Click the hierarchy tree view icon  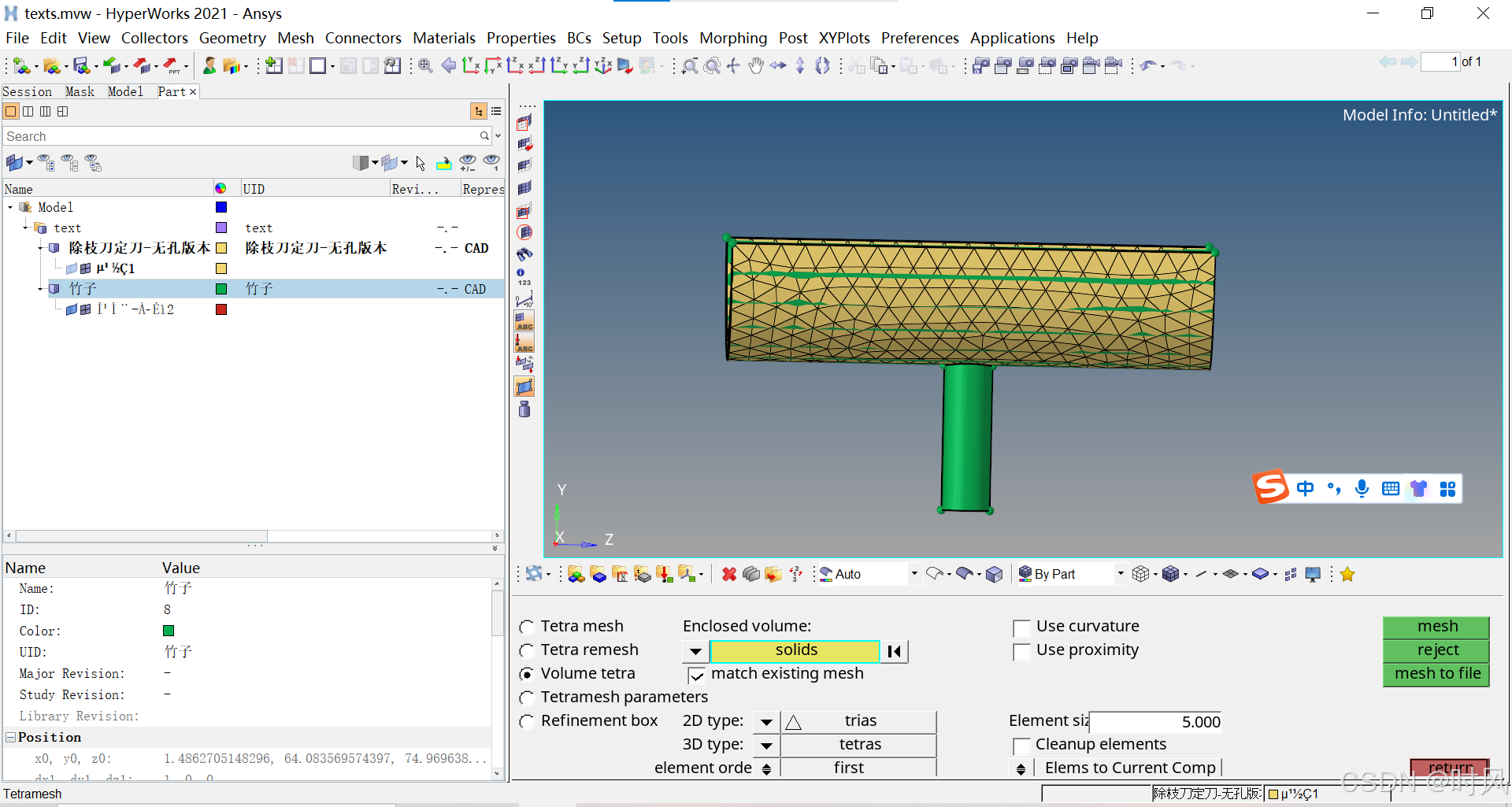pyautogui.click(x=479, y=112)
